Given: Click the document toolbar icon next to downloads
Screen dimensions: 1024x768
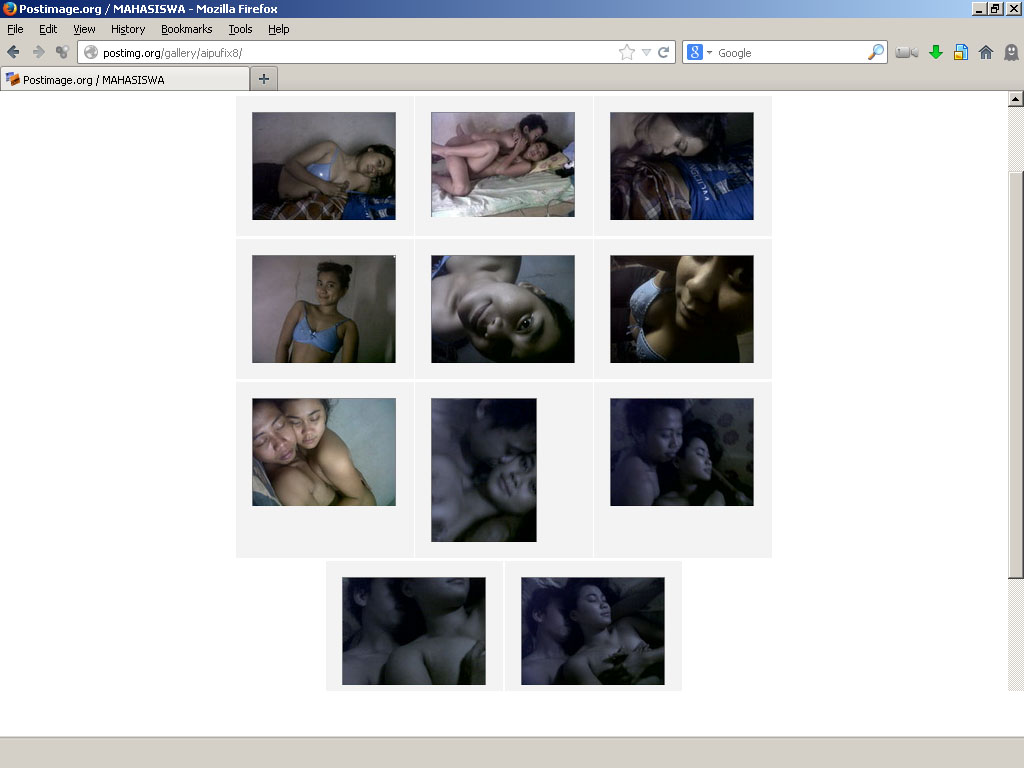Looking at the screenshot, I should (960, 52).
